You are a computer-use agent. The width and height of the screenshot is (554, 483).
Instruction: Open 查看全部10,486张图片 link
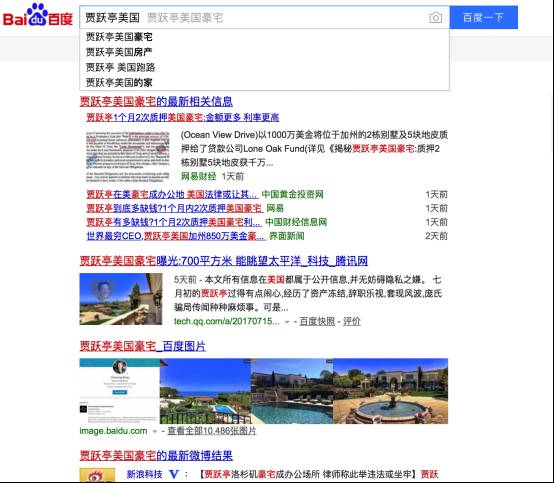[212, 431]
